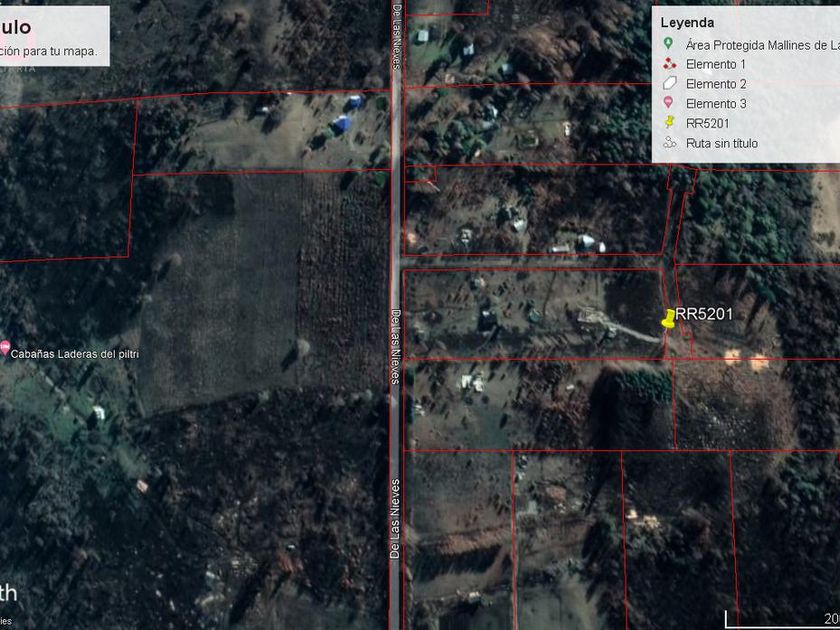Image resolution: width=840 pixels, height=630 pixels.
Task: Click the map scale bar
Action: coord(782,619)
